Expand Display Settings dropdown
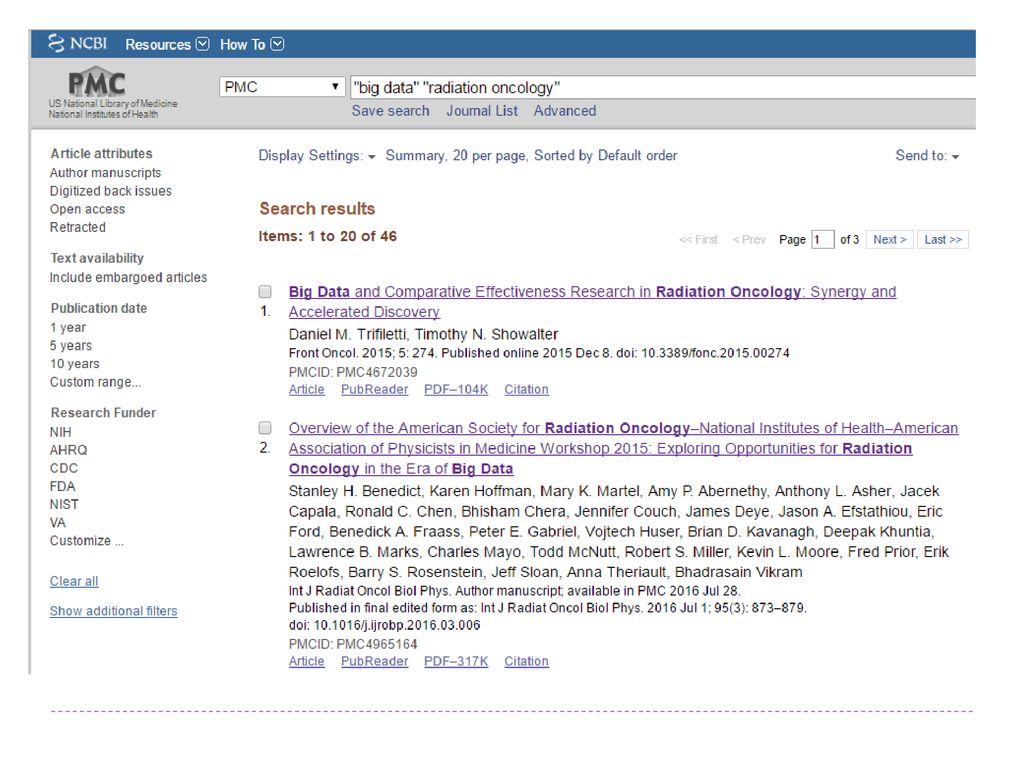The image size is (1024, 768). 317,156
